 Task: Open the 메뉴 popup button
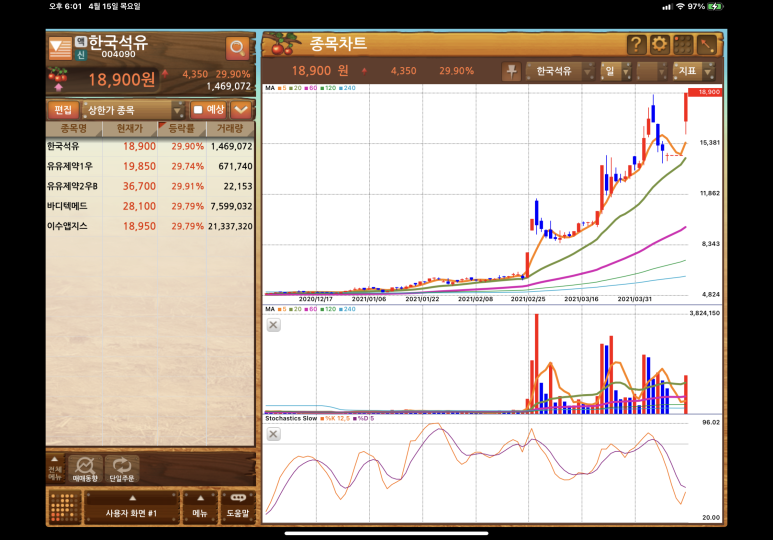[x=200, y=507]
